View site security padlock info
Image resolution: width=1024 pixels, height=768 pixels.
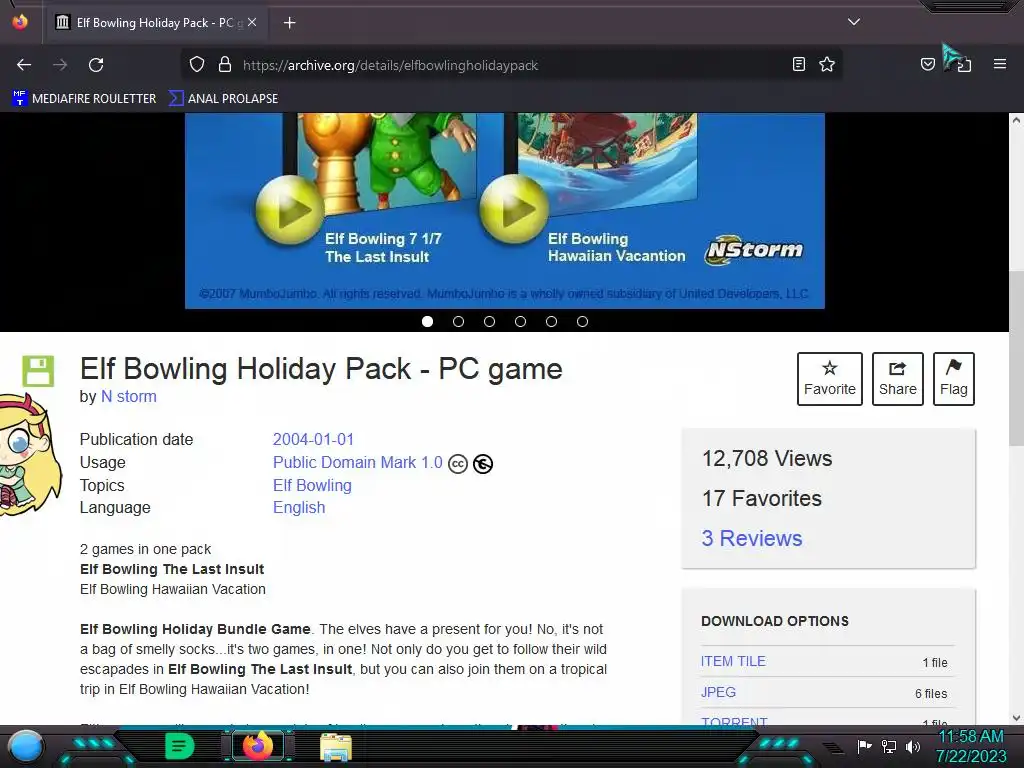(x=225, y=65)
